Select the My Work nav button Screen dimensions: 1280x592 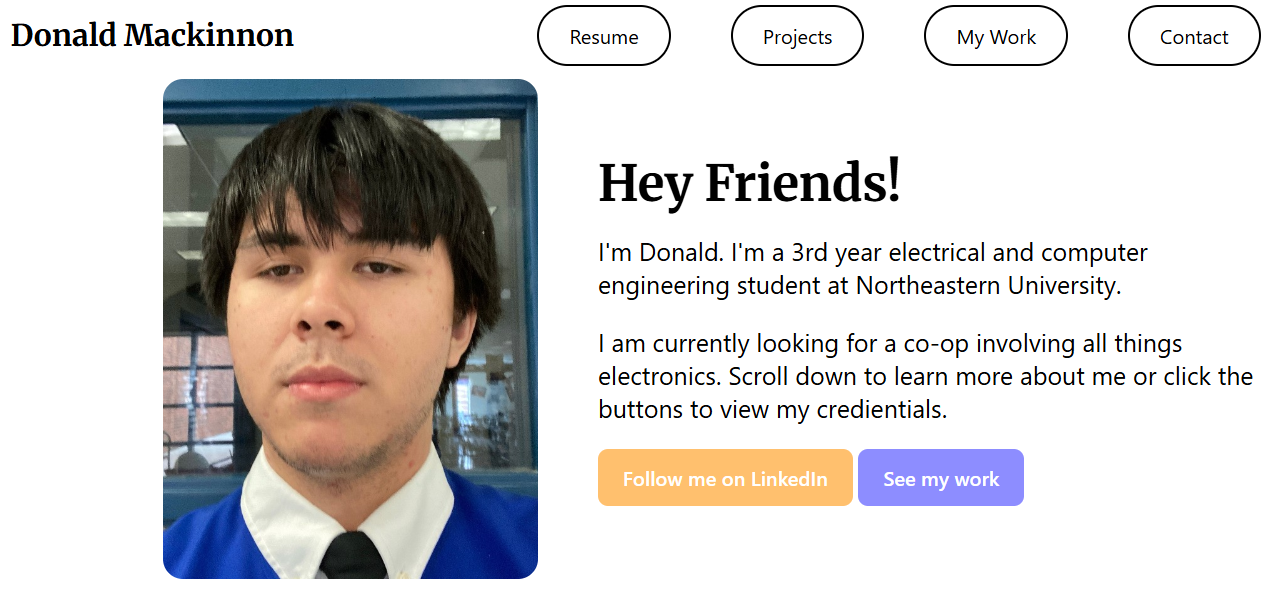click(995, 37)
